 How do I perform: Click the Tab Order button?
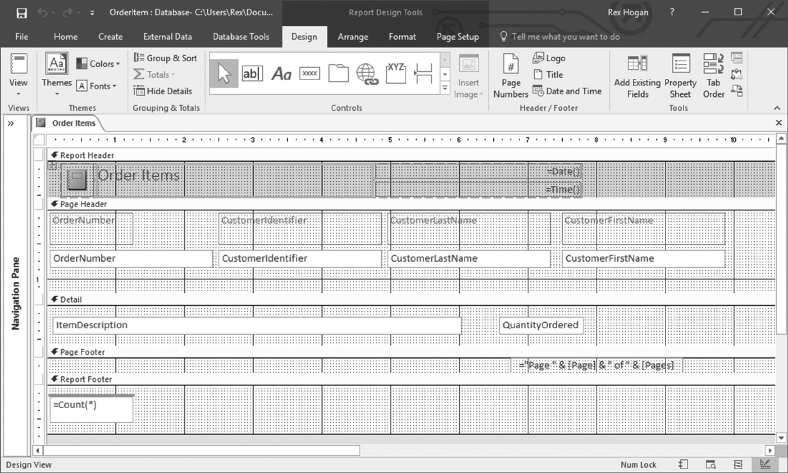point(714,76)
